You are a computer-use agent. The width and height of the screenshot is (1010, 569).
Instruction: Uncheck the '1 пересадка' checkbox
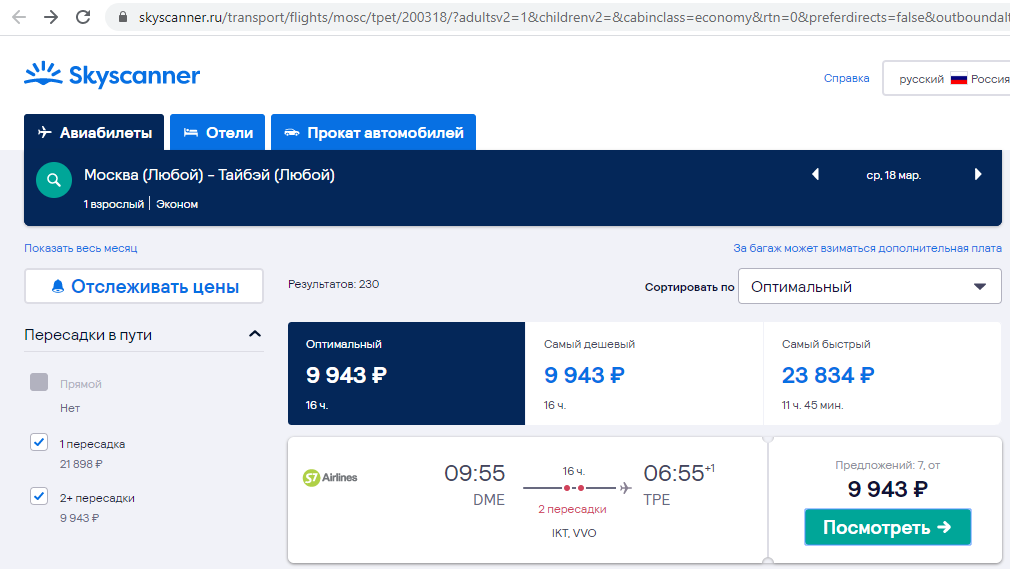coord(39,443)
